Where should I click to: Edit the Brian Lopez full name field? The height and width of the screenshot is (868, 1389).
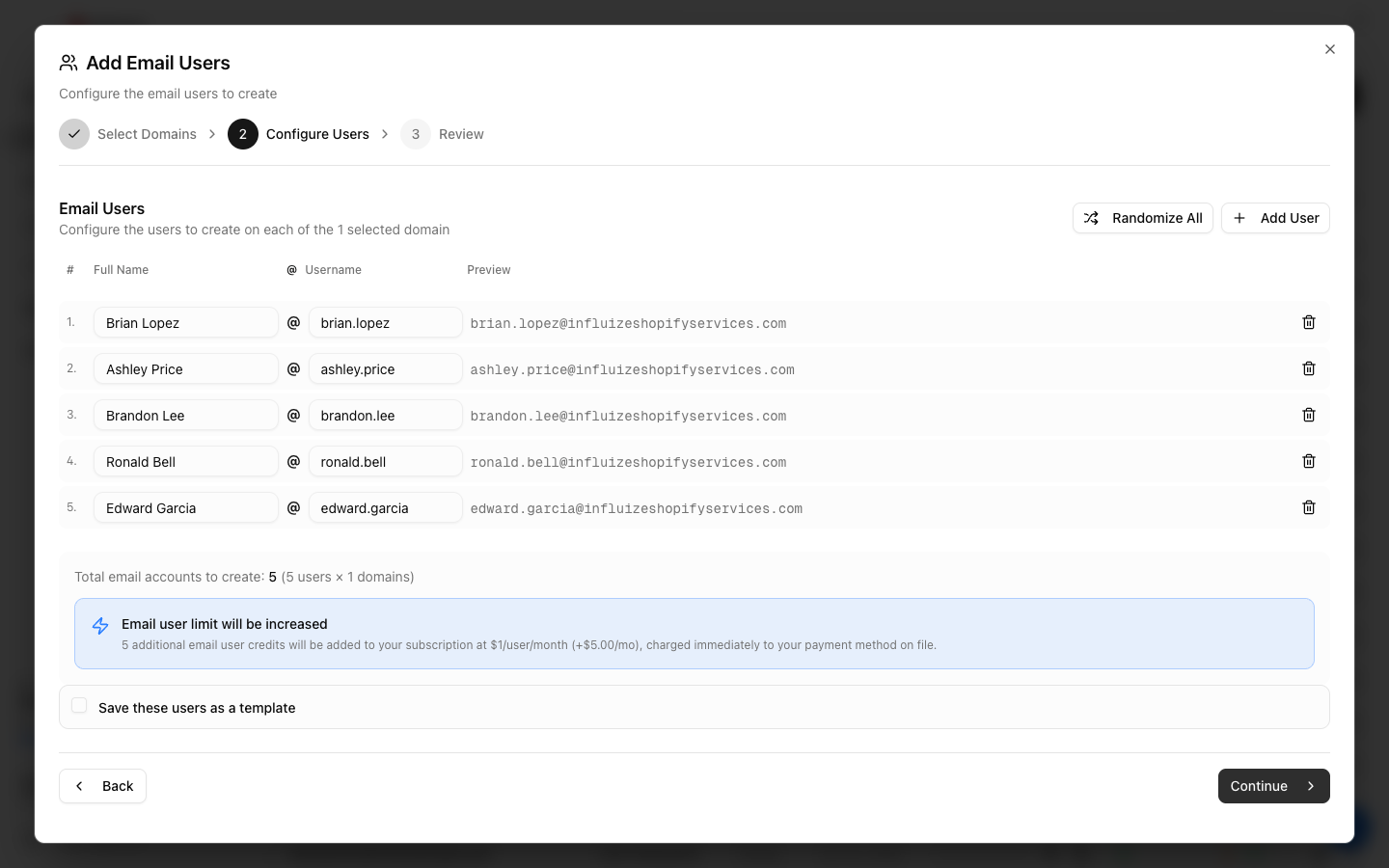point(186,322)
